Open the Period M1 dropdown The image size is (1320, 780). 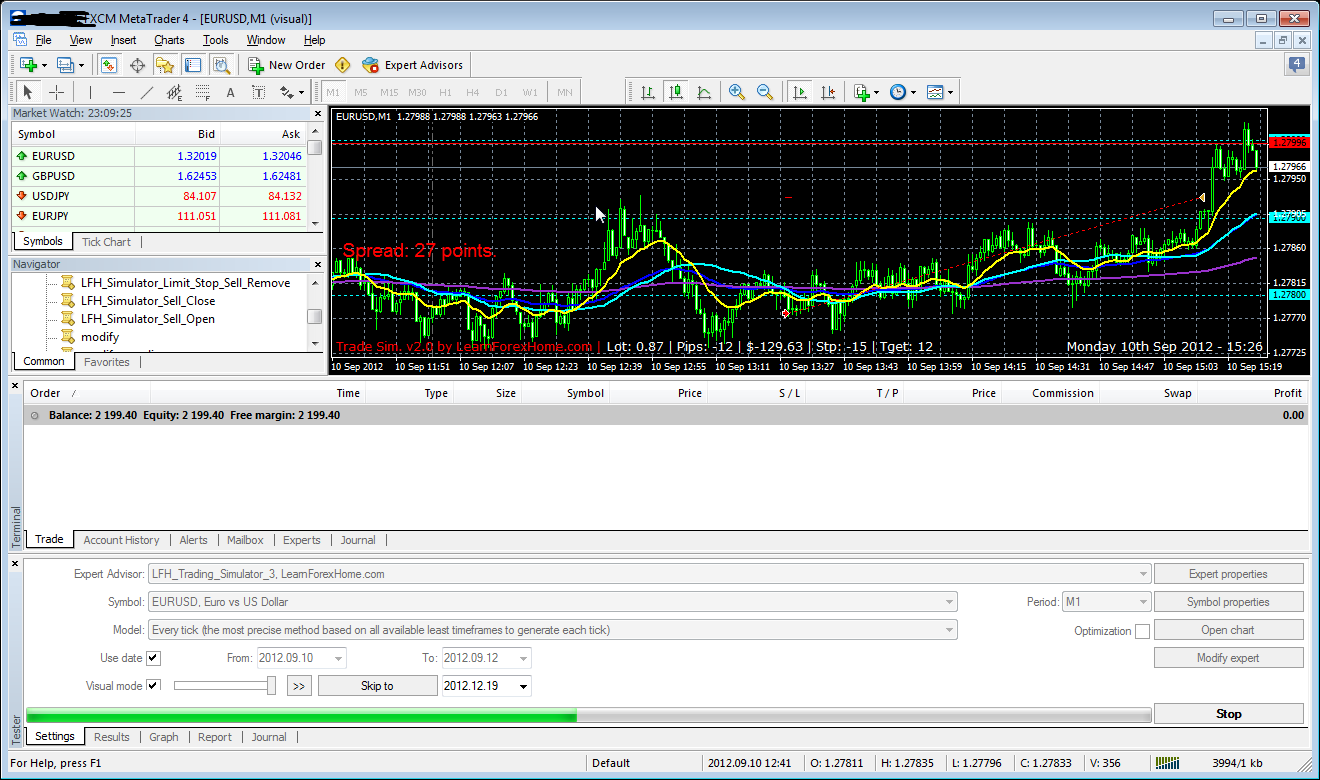[x=1107, y=602]
